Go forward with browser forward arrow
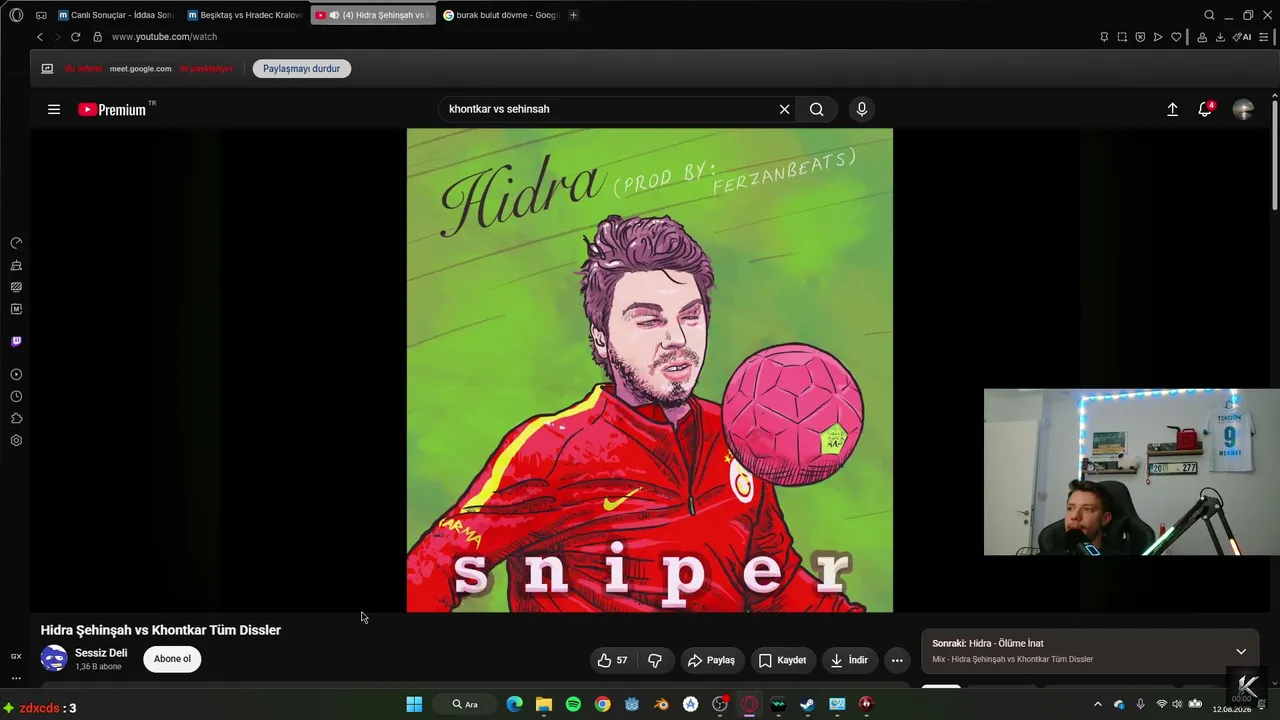The image size is (1280, 720). click(x=57, y=37)
